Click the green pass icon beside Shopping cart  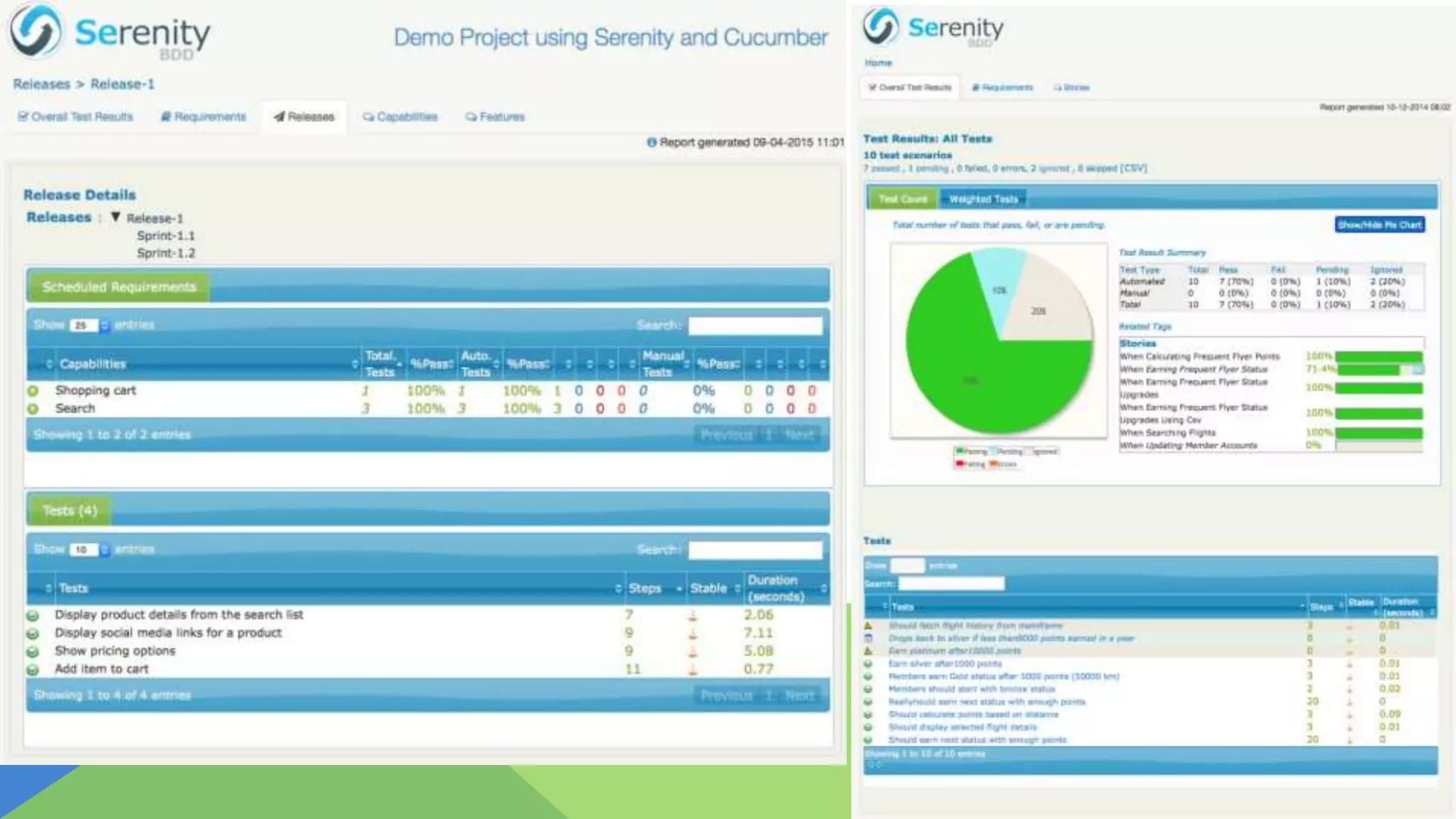[33, 391]
